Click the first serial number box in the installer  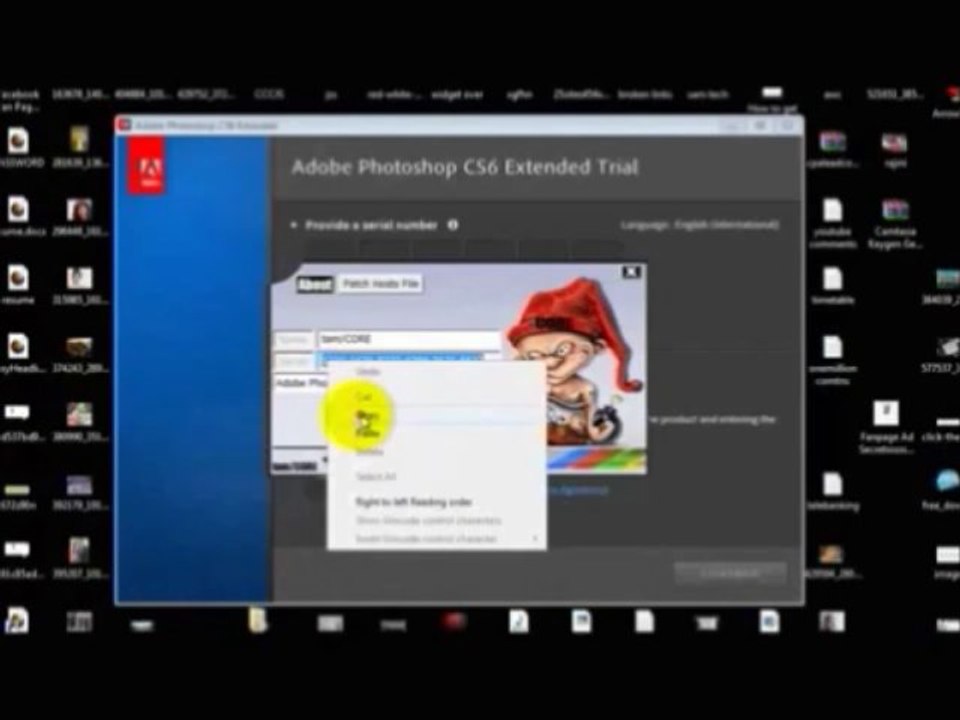tap(330, 250)
